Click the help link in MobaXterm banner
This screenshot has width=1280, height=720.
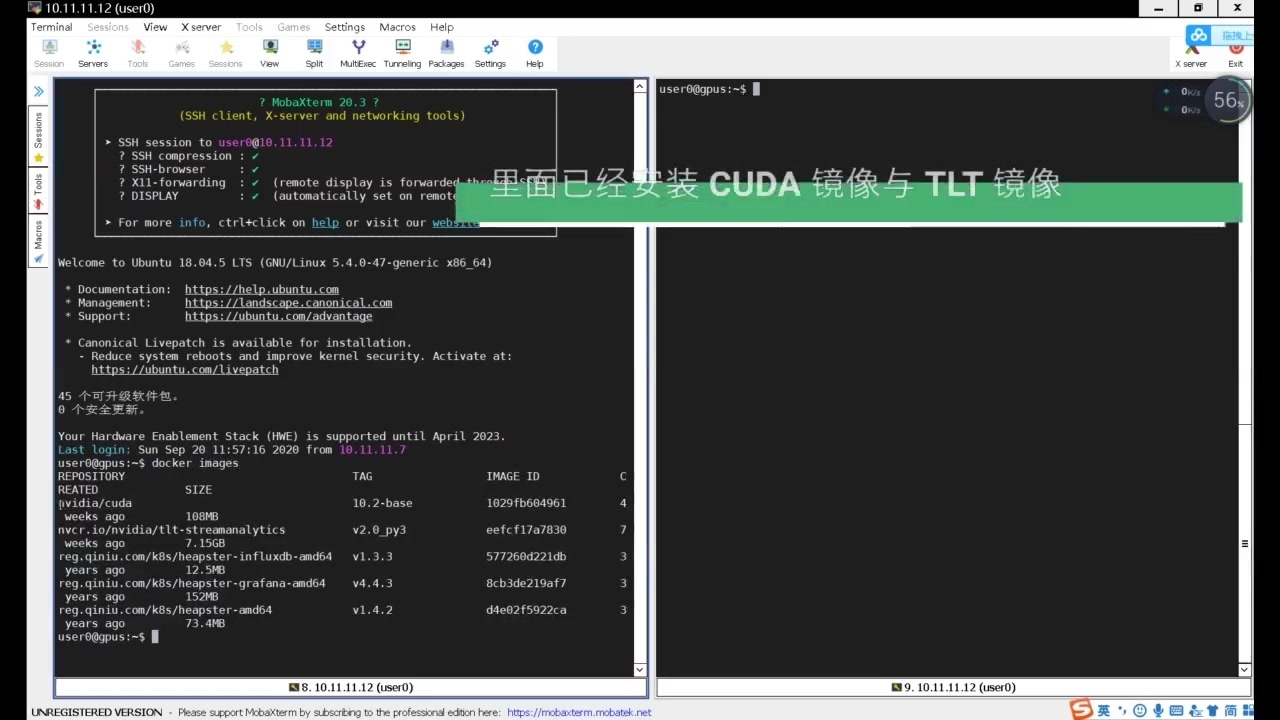tap(325, 222)
